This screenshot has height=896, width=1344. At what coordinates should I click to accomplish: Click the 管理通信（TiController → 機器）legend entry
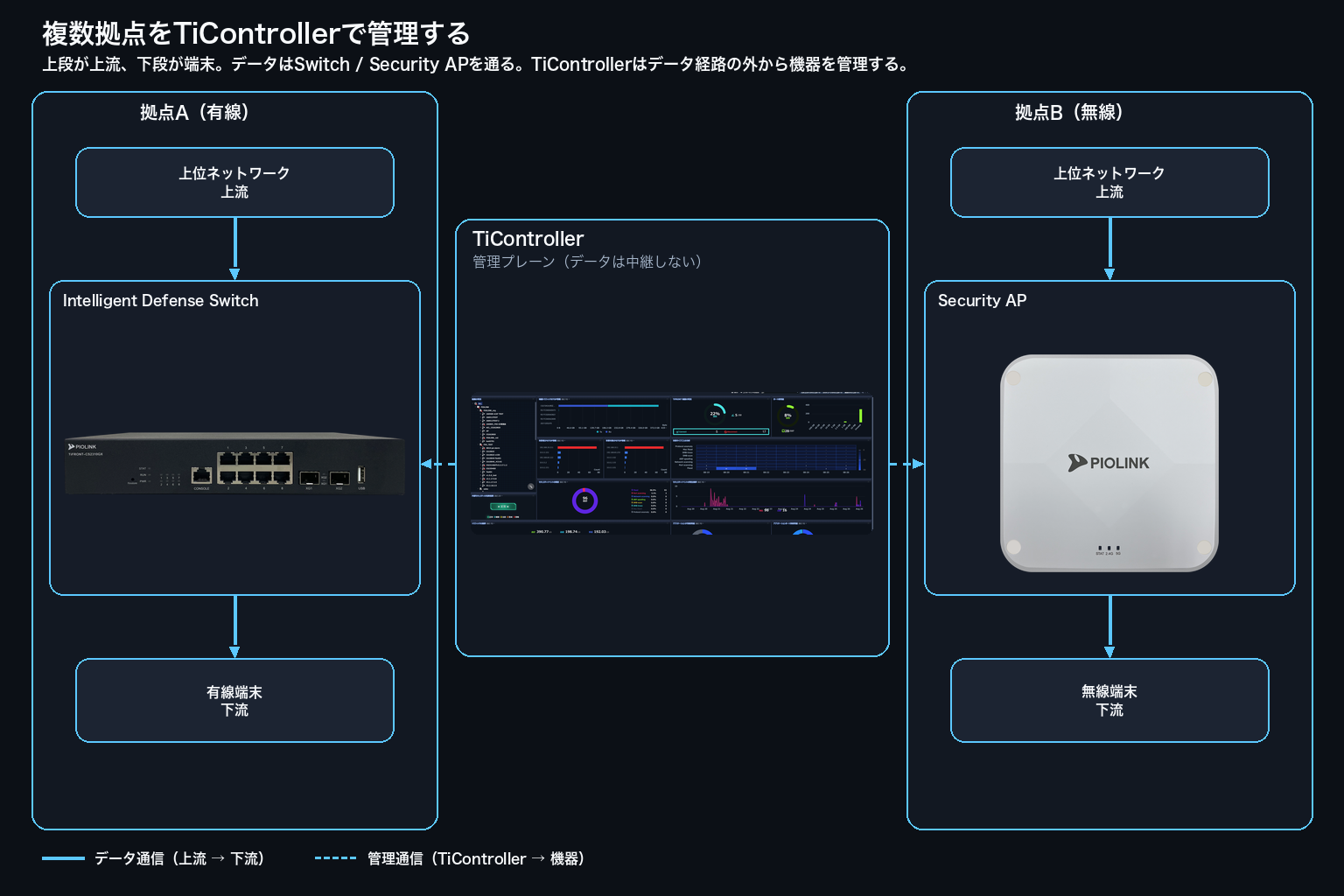(x=450, y=858)
